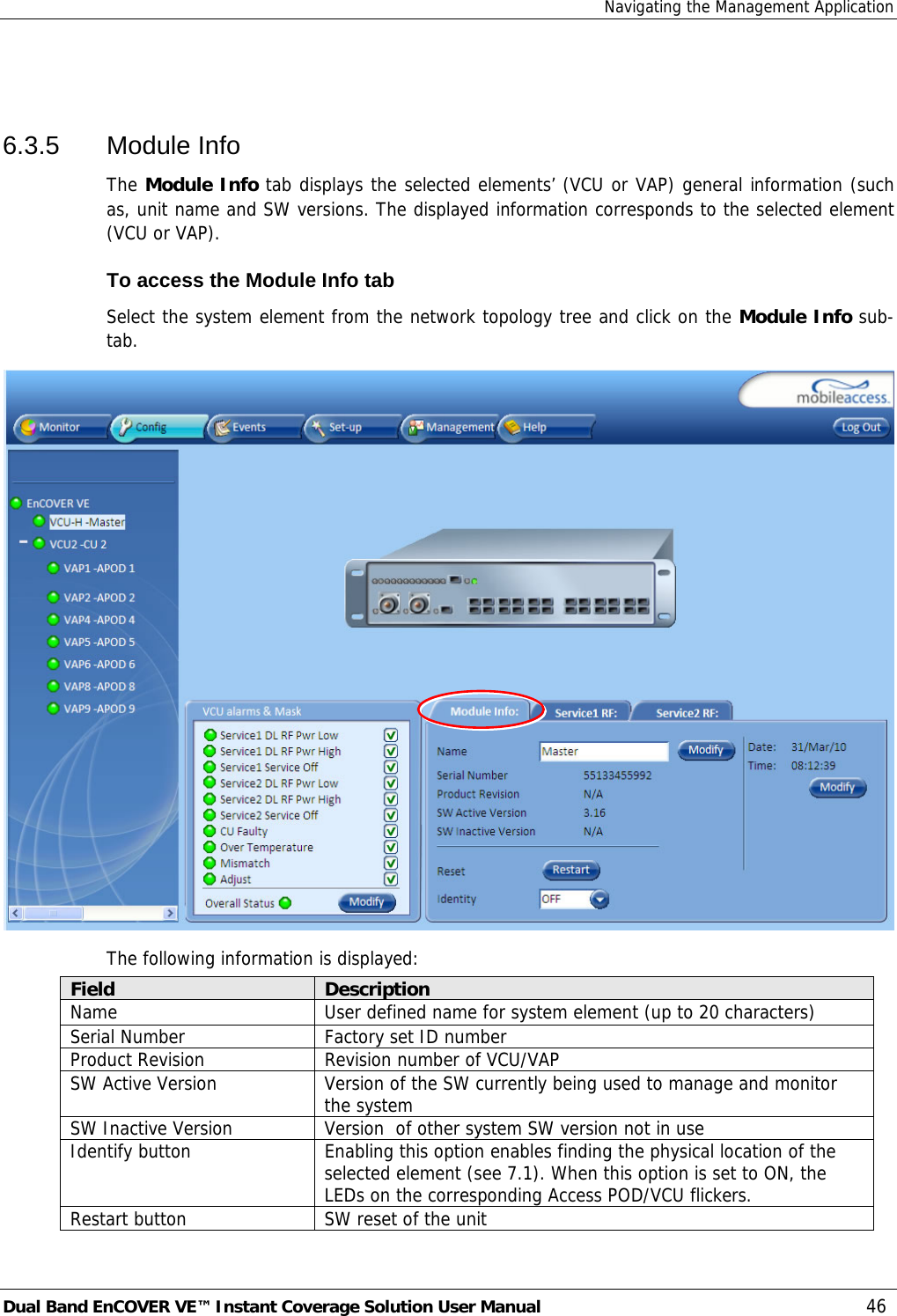Click Mismatch alarm LED
This screenshot has height=1316, width=897.
pos(210,863)
